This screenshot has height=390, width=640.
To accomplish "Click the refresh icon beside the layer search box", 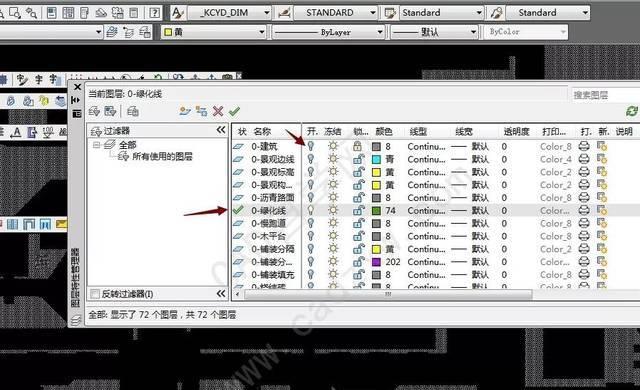I will (632, 111).
